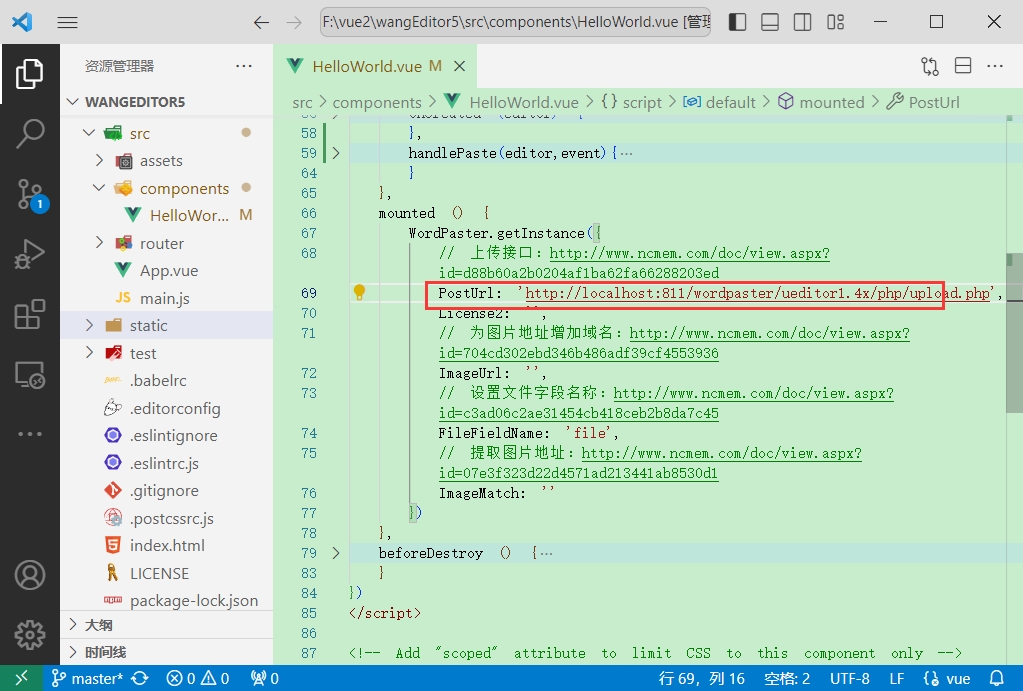Unfold the handlePaste method at line 59
Image resolution: width=1023 pixels, height=691 pixels.
(x=335, y=153)
